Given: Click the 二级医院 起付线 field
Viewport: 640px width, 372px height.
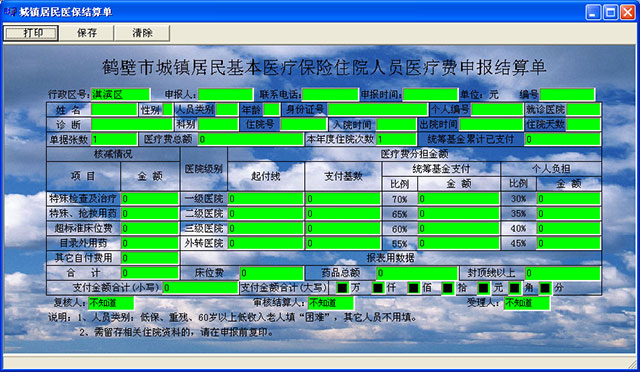Looking at the screenshot, I should point(266,213).
